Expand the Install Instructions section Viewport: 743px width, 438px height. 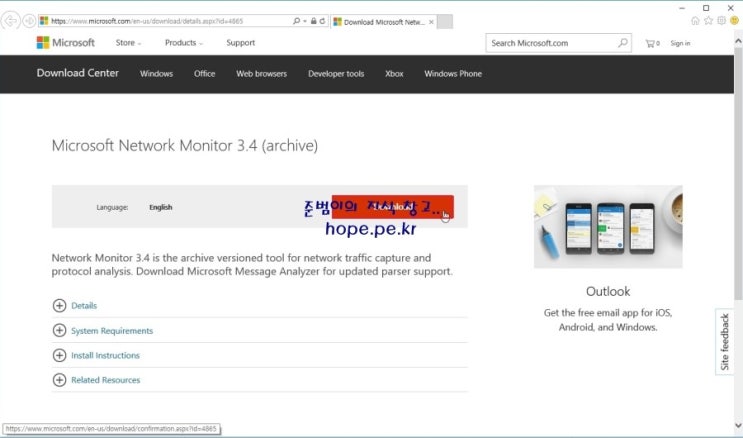[60, 356]
